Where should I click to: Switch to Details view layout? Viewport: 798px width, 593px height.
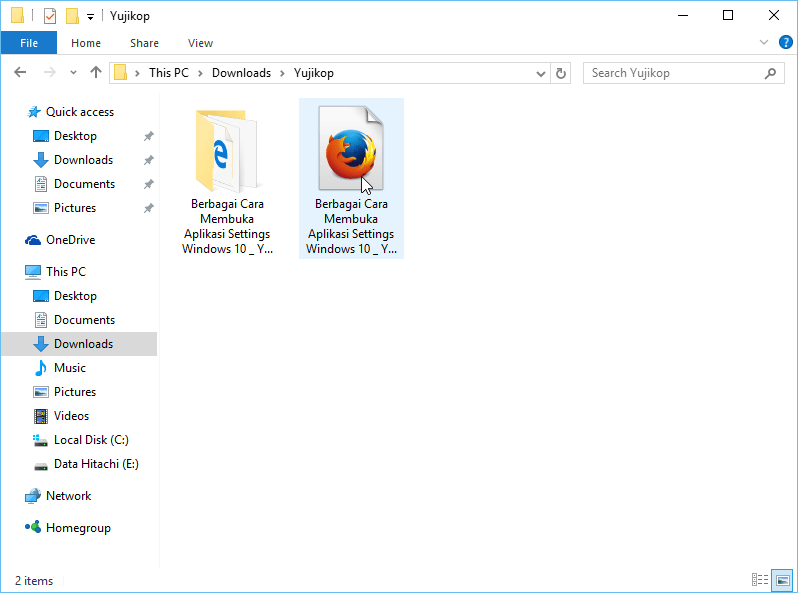(760, 580)
